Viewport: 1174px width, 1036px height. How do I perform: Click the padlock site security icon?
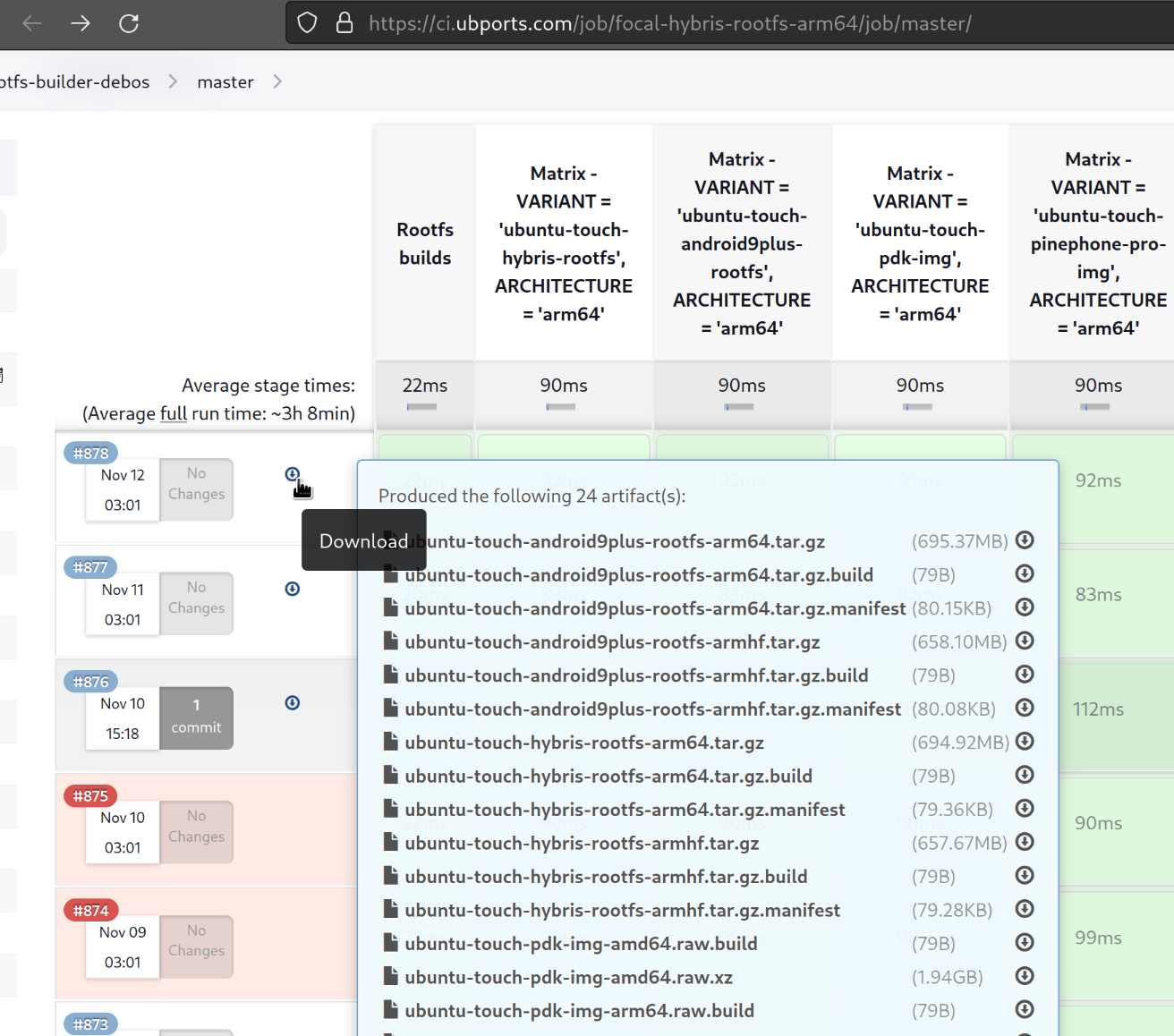coord(345,23)
